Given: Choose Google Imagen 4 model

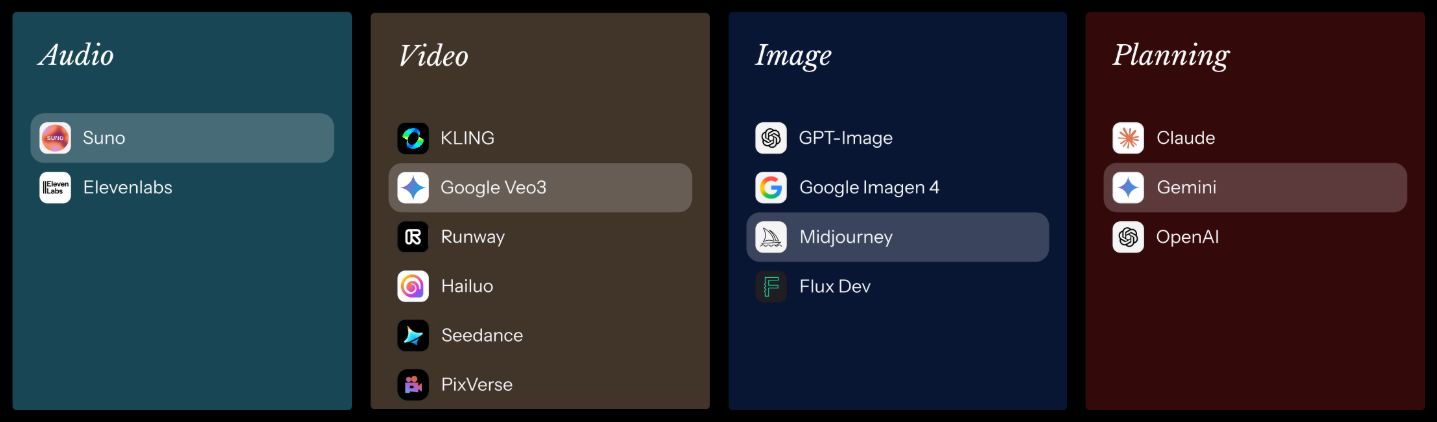Looking at the screenshot, I should pyautogui.click(x=898, y=187).
